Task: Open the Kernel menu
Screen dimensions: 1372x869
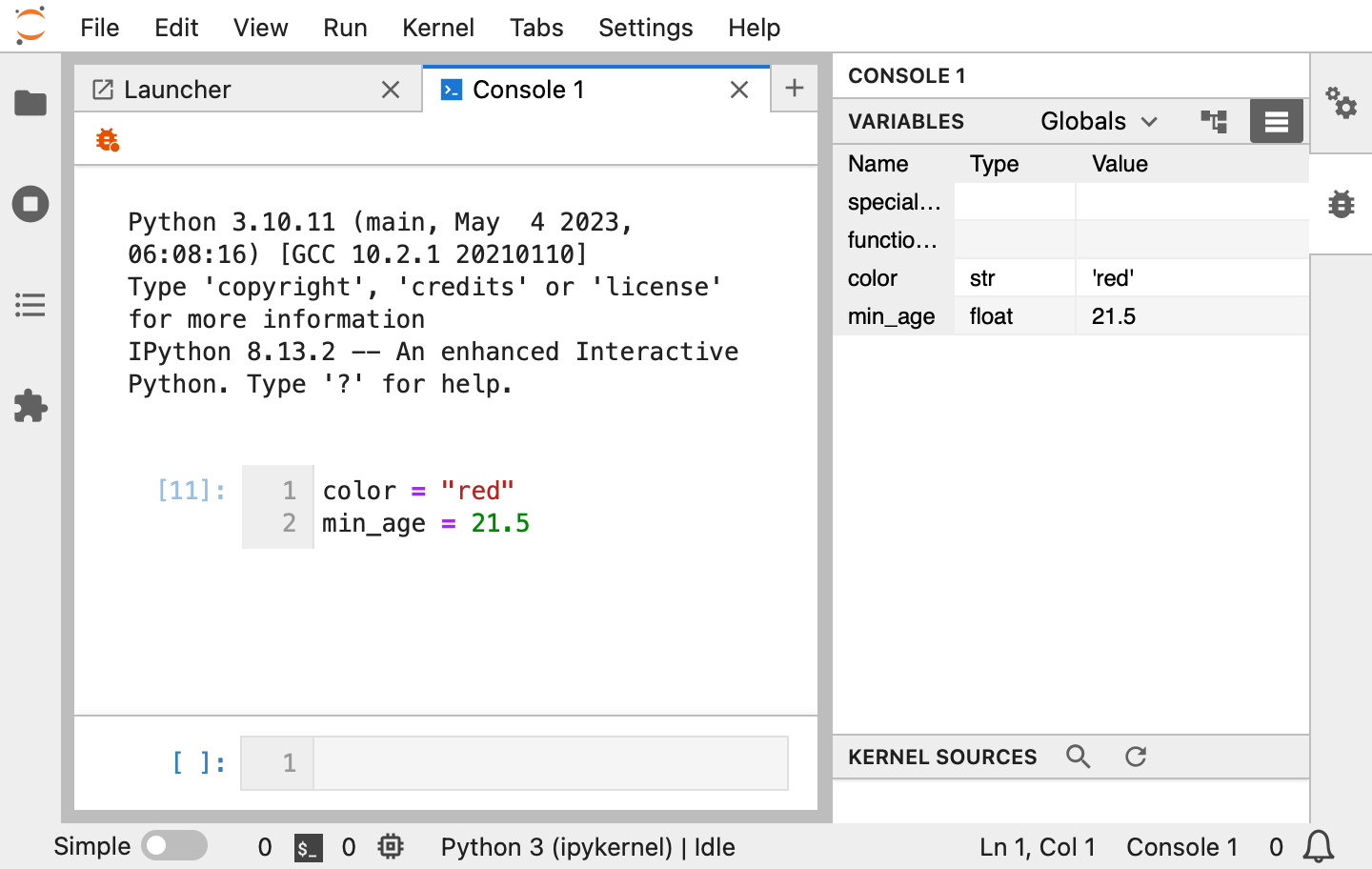Action: pos(438,28)
